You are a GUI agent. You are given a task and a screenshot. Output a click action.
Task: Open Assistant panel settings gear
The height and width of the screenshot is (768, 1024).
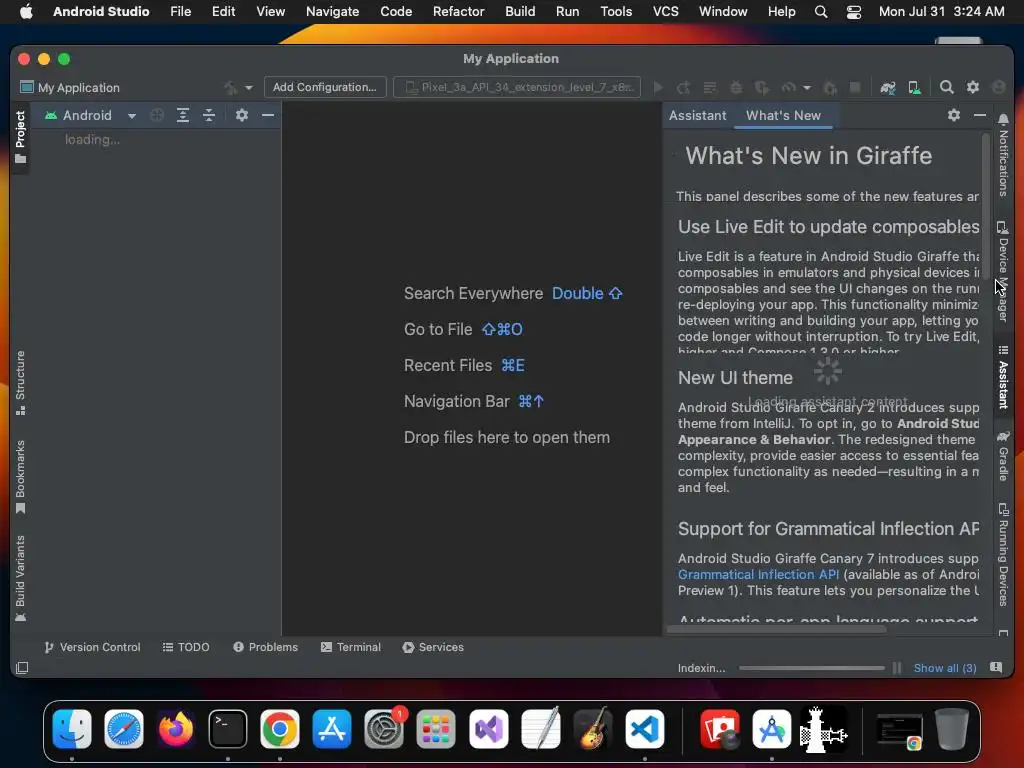(x=954, y=115)
